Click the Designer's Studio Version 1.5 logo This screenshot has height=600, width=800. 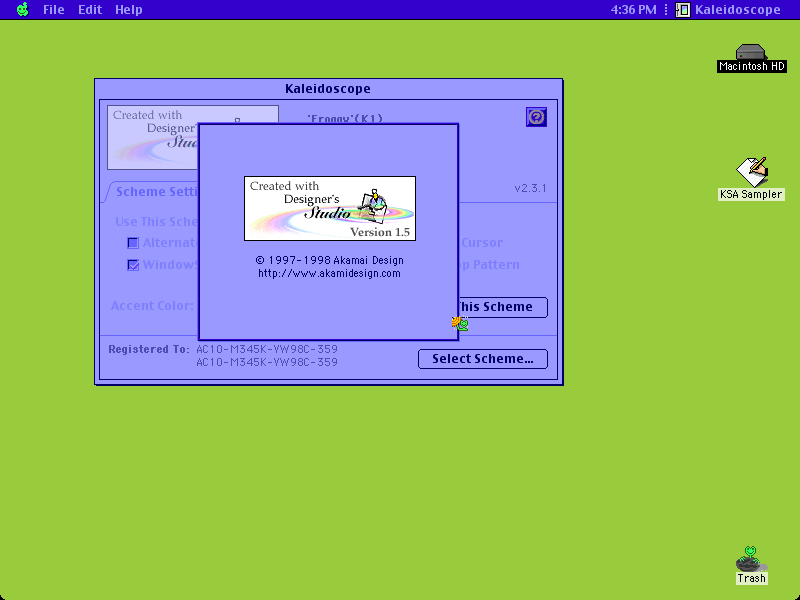(x=330, y=208)
